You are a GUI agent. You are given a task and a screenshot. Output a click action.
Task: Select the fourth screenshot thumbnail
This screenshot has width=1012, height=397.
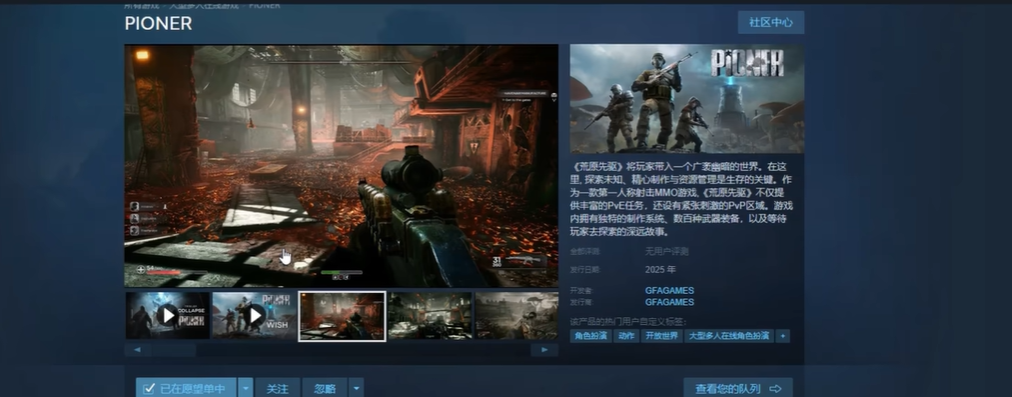pos(430,315)
